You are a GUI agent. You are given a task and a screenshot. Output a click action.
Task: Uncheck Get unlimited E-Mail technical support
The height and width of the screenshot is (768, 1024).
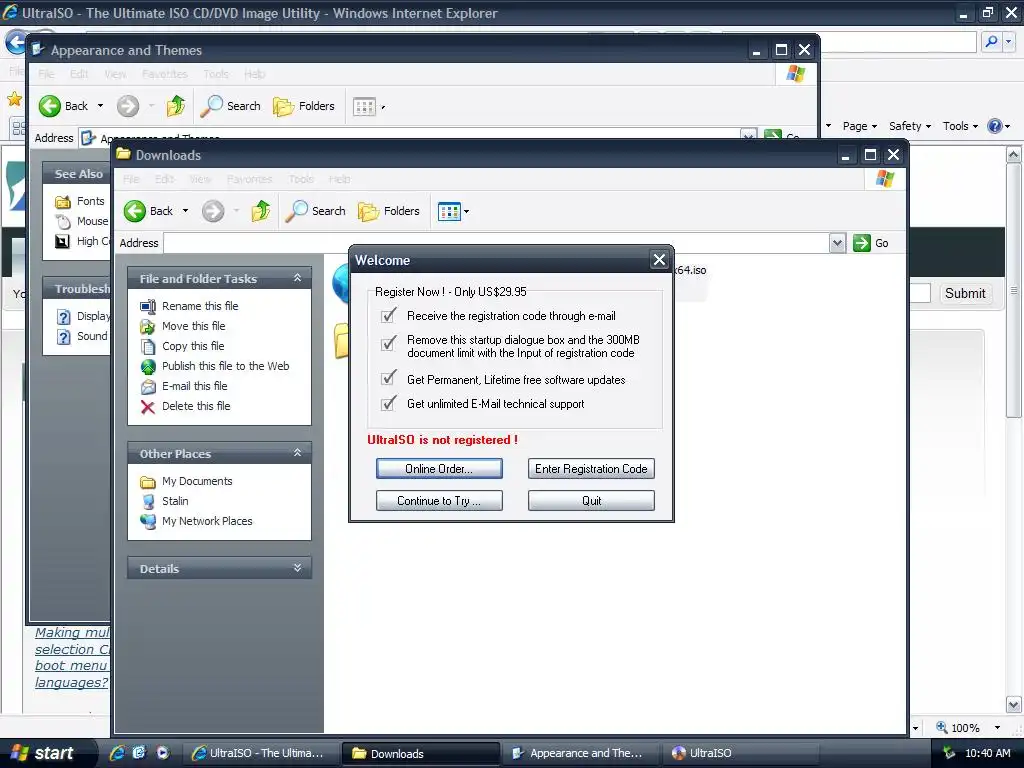click(388, 404)
